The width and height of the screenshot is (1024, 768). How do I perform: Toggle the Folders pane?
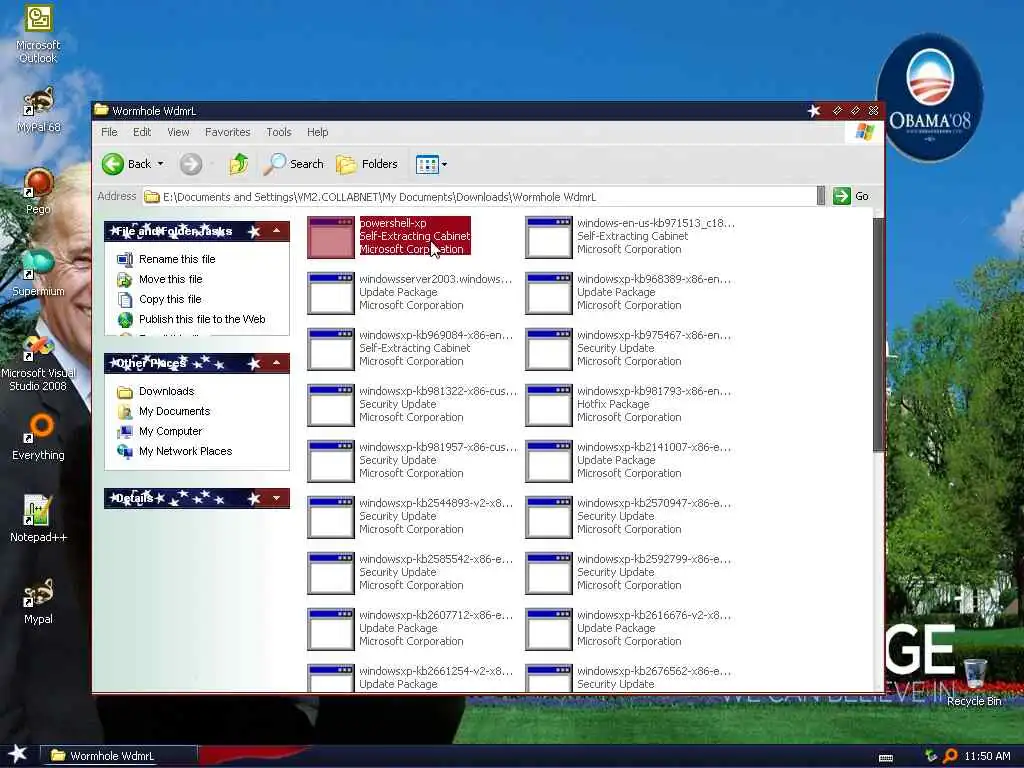(x=367, y=164)
